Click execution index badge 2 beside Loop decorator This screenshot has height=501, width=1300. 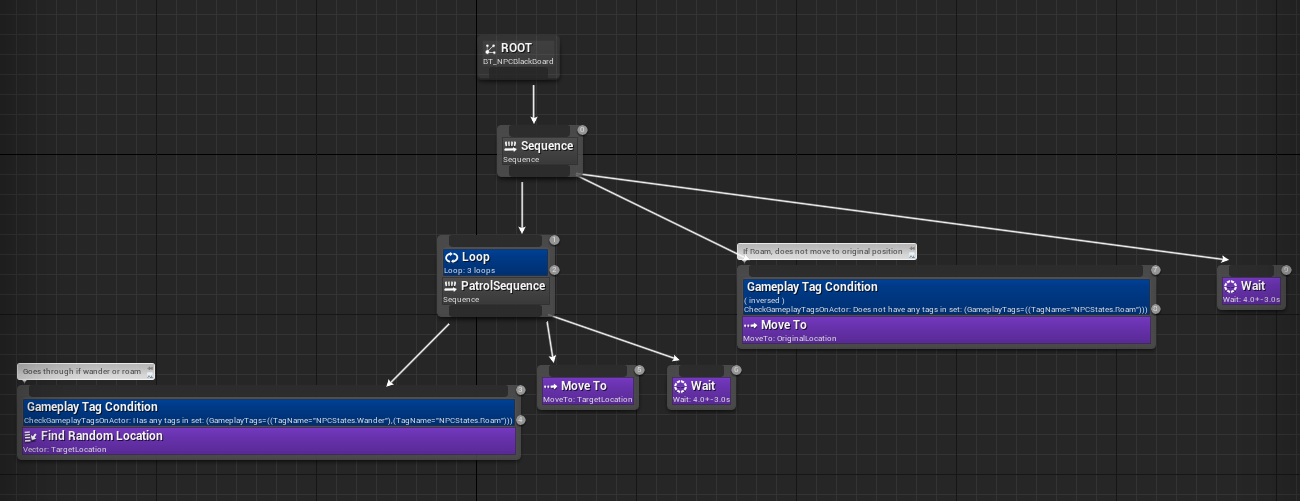coord(554,269)
